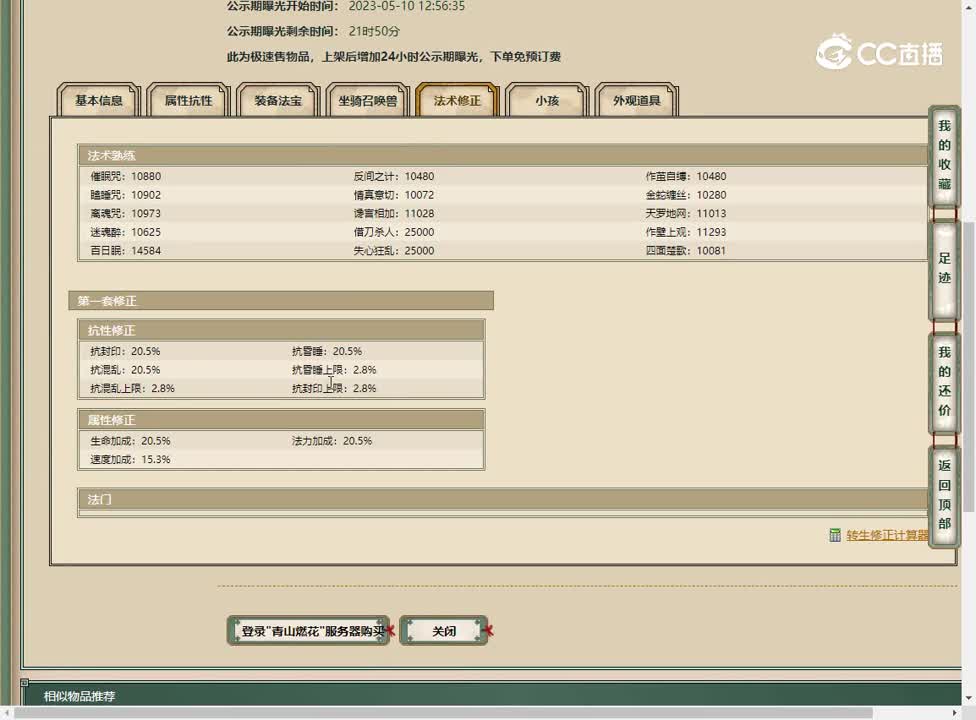
Task: Select the 四面楚歌: 10081 entry
Action: click(686, 251)
